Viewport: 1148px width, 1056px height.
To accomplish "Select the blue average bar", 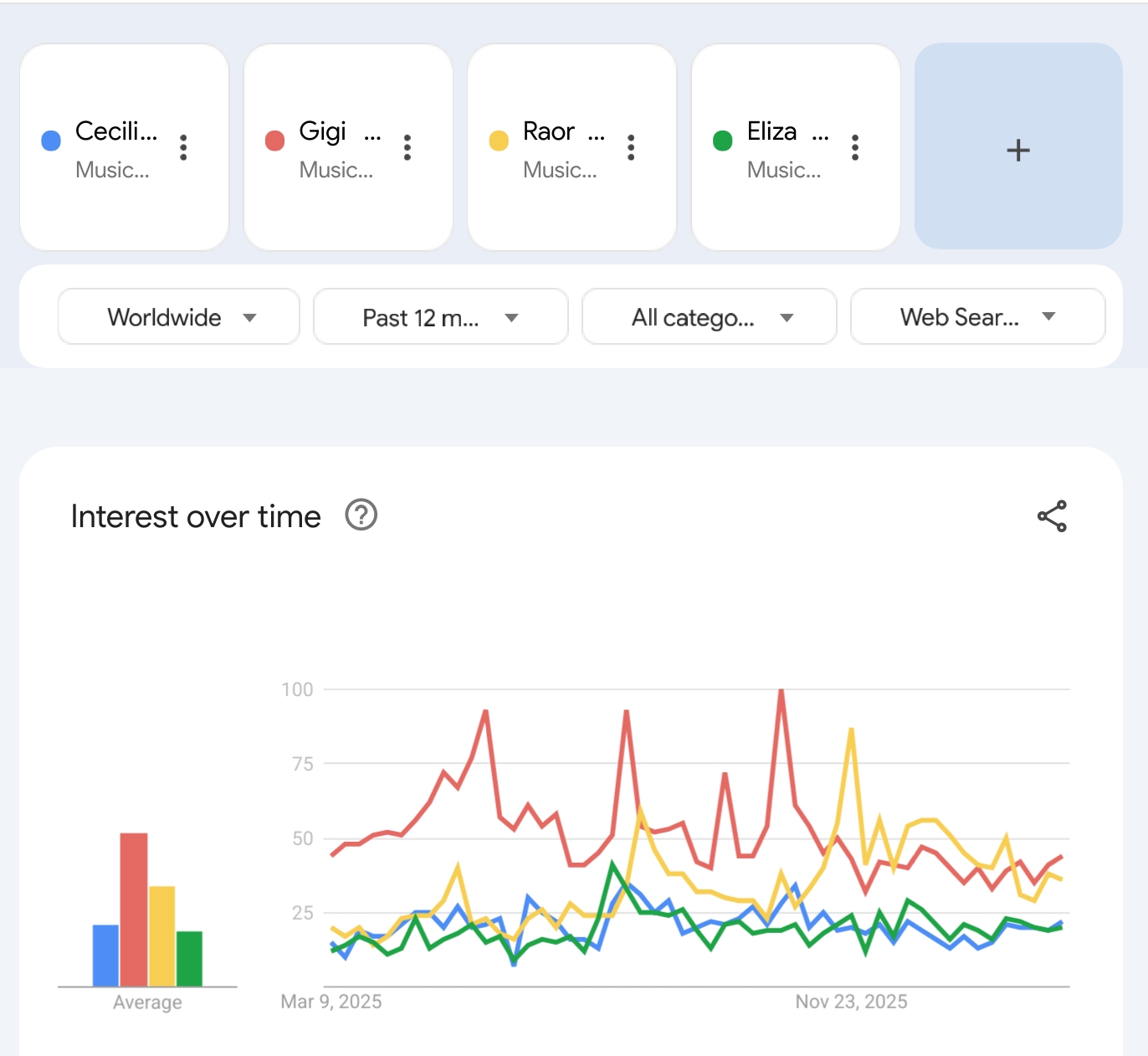I will point(105,956).
